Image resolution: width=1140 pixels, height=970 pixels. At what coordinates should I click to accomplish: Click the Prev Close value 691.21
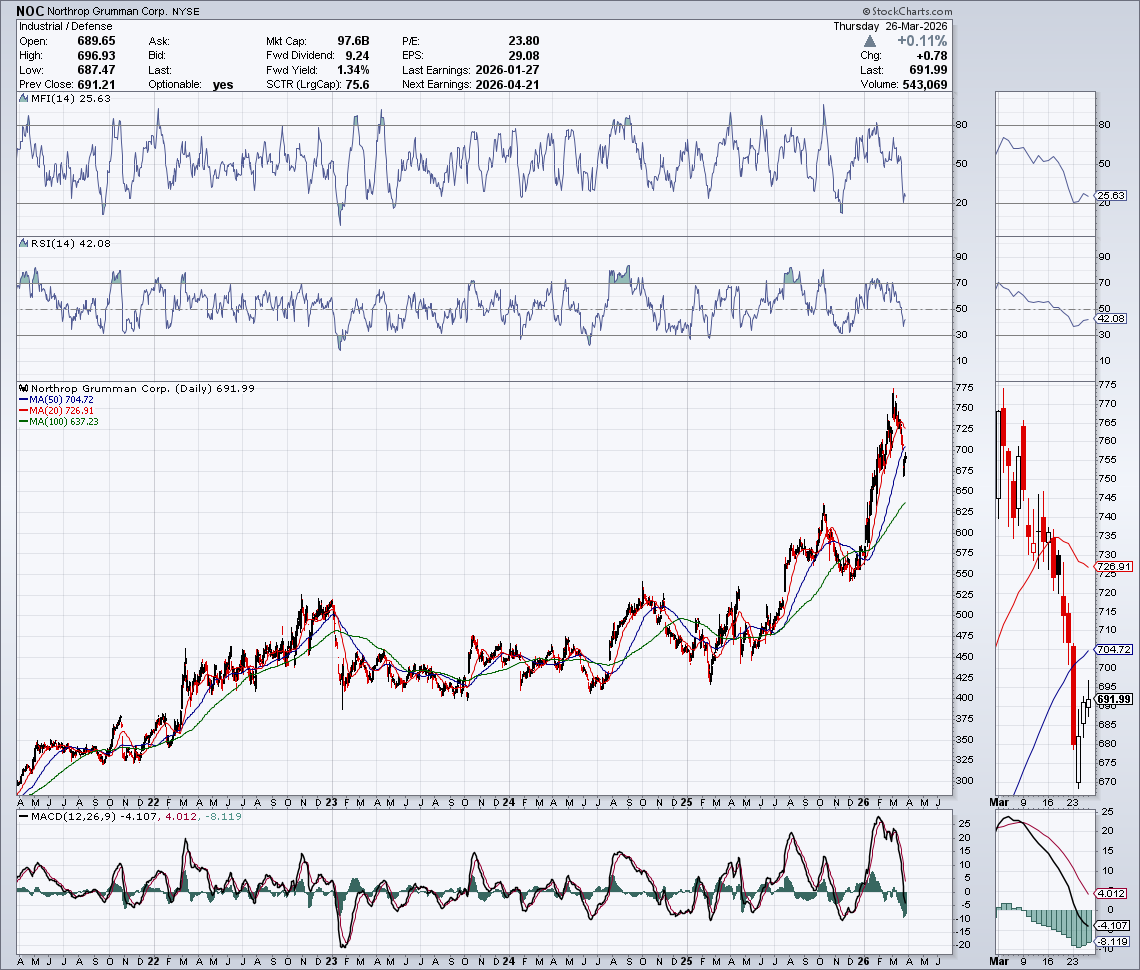[x=96, y=84]
